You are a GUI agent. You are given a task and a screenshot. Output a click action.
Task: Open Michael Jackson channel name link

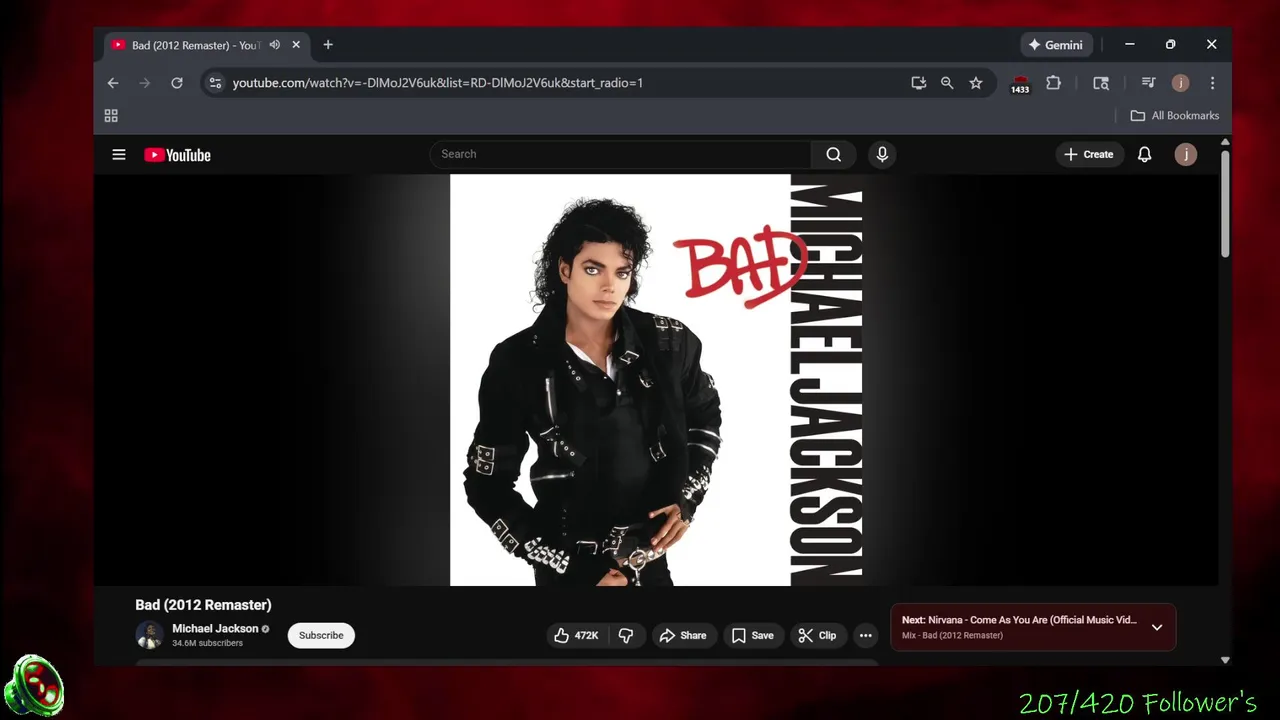pyautogui.click(x=215, y=629)
